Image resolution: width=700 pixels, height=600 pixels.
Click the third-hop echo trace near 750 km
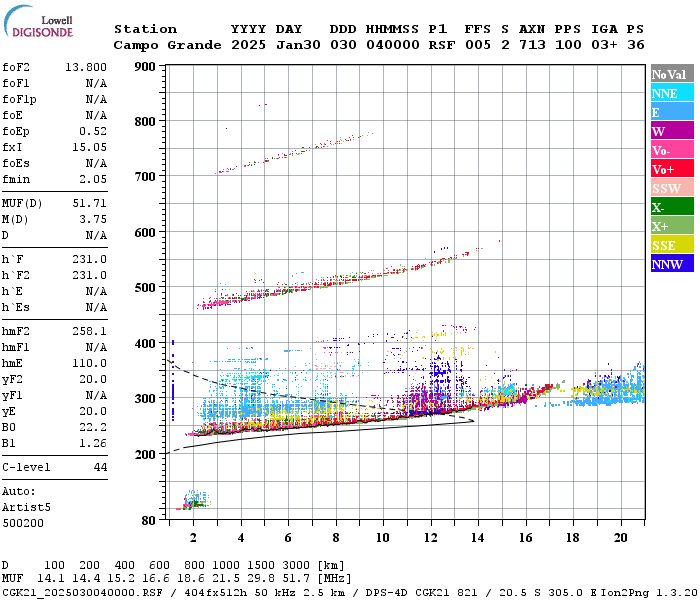pos(294,153)
